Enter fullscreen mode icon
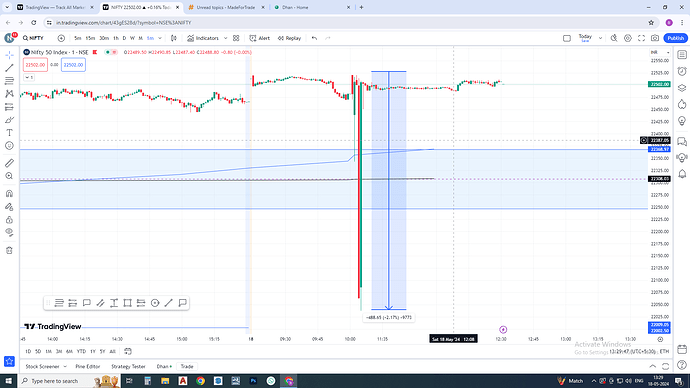 (x=641, y=38)
